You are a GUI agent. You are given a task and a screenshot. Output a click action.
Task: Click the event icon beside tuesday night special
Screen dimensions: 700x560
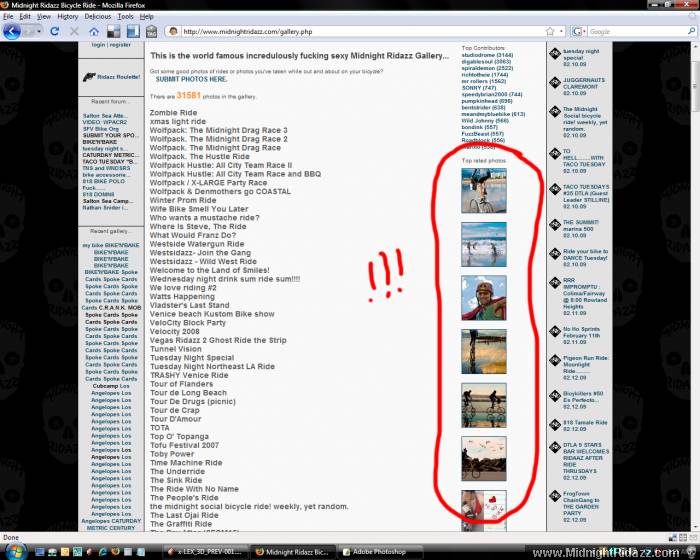click(555, 54)
